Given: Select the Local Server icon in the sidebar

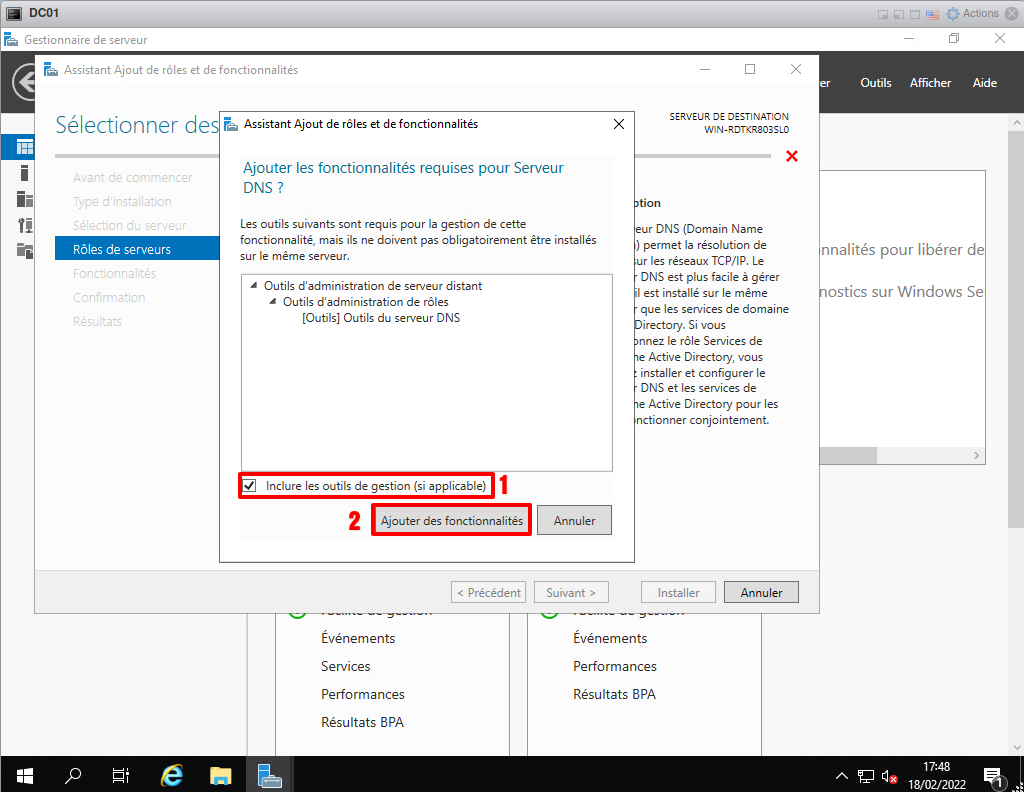Looking at the screenshot, I should click(x=24, y=173).
